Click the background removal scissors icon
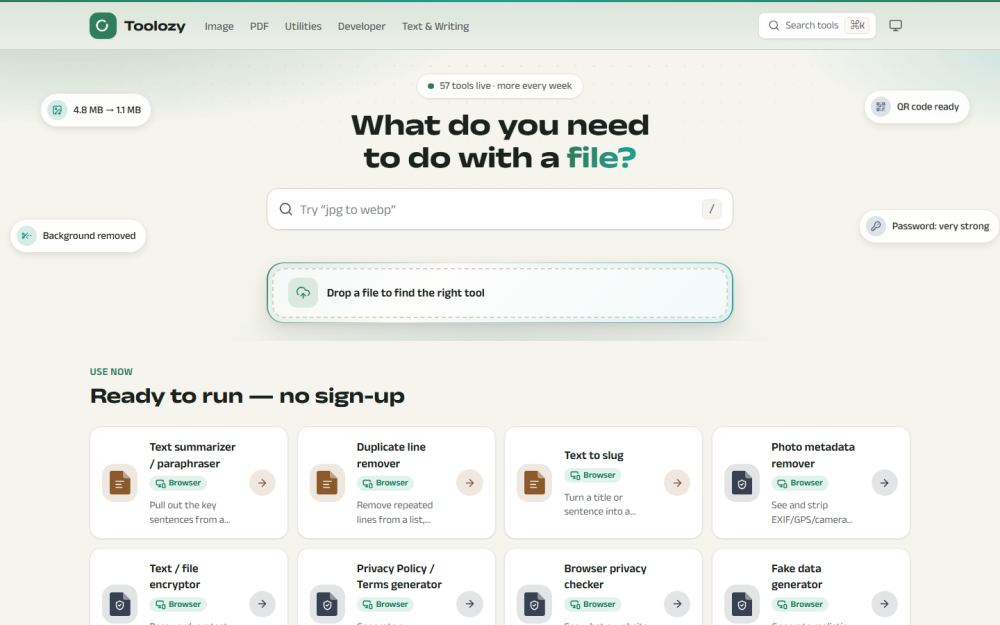This screenshot has width=1000, height=625. [x=27, y=235]
